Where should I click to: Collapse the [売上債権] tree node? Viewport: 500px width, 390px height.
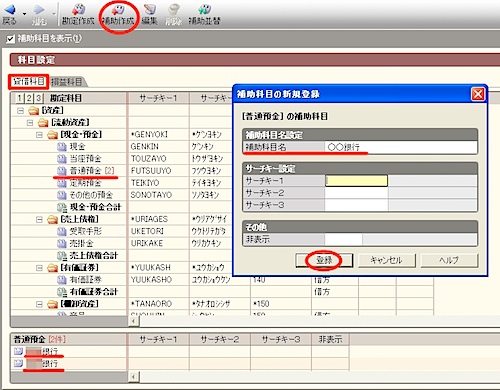[39, 219]
